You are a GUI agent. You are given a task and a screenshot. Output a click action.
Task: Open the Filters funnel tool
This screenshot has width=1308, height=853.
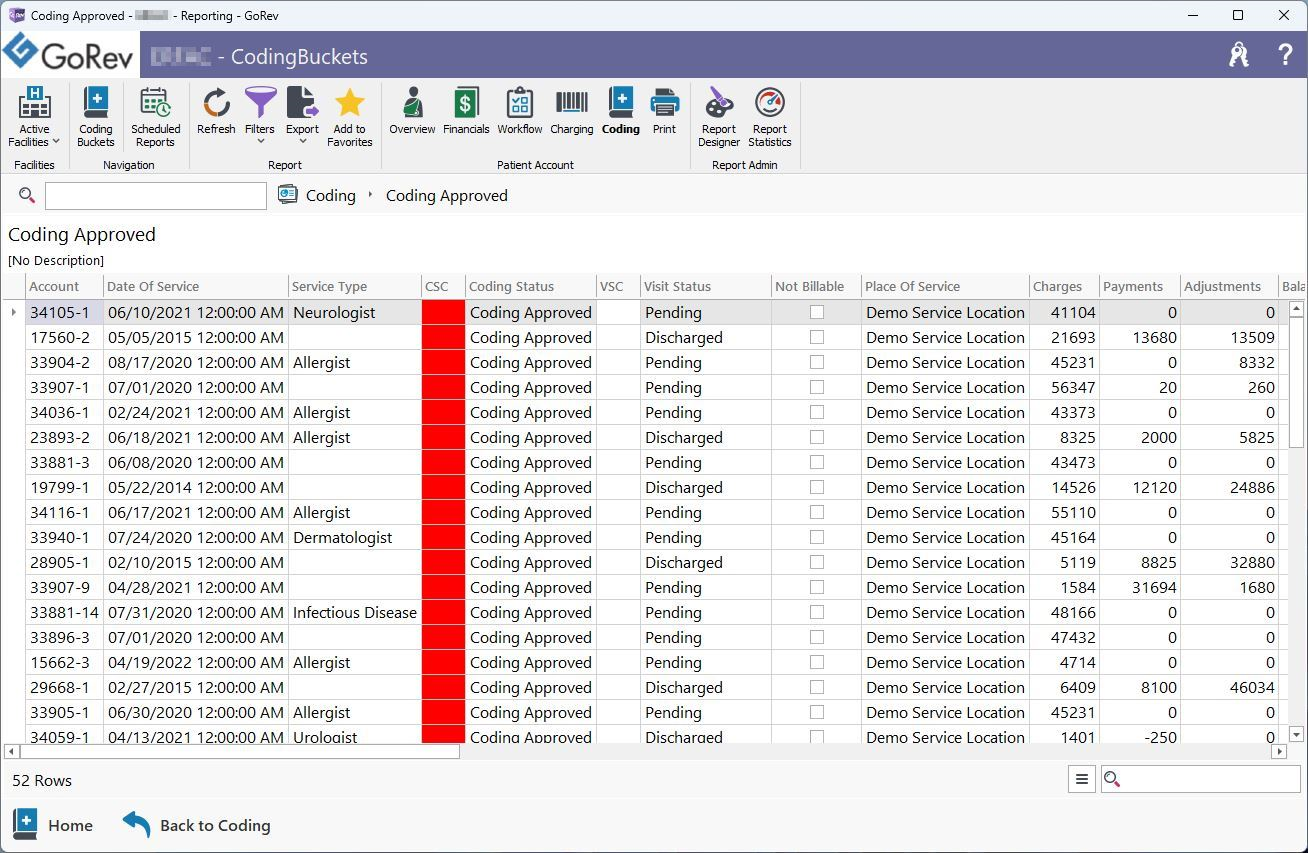[x=260, y=103]
